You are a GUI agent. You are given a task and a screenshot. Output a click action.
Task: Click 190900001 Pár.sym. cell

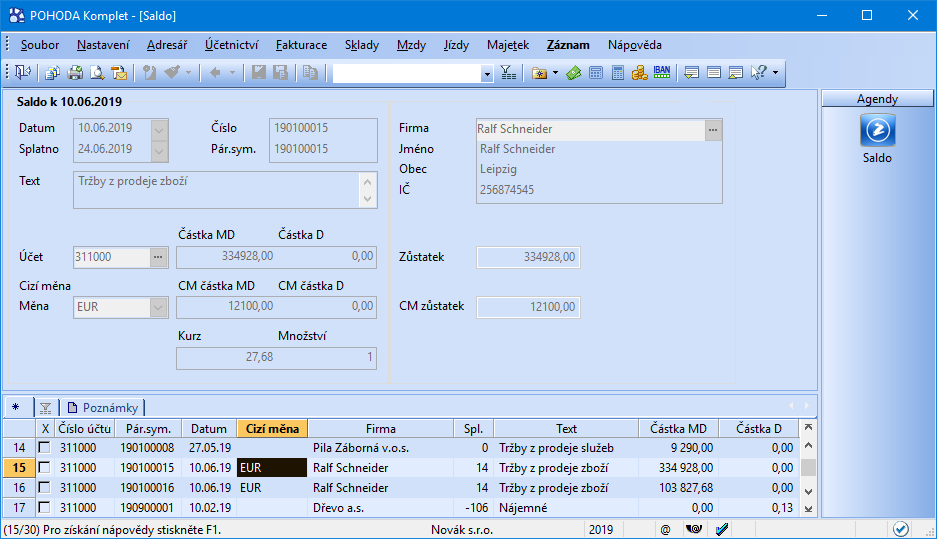point(147,507)
